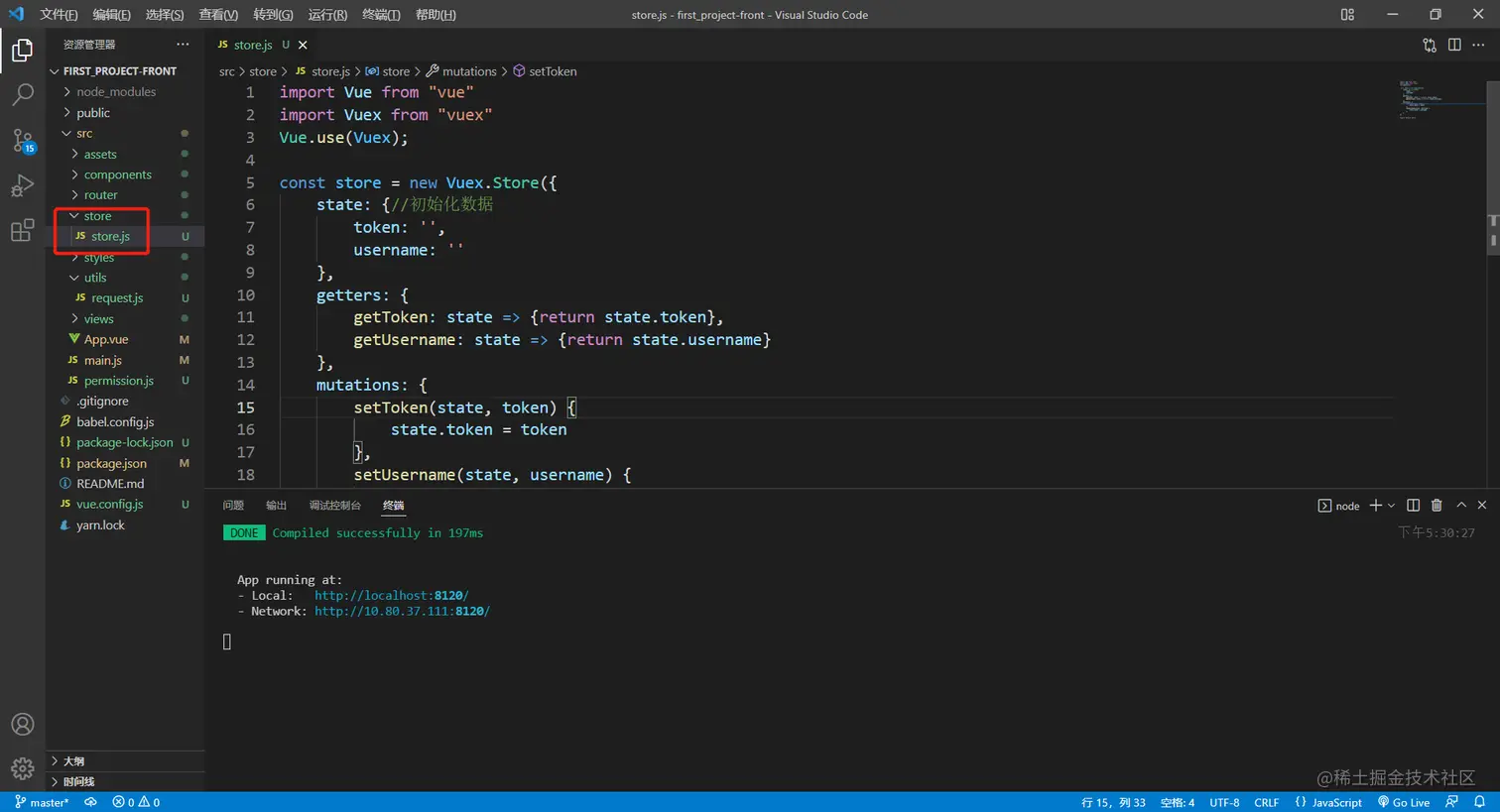Expand the components folder
The height and width of the screenshot is (812, 1500).
pos(117,174)
